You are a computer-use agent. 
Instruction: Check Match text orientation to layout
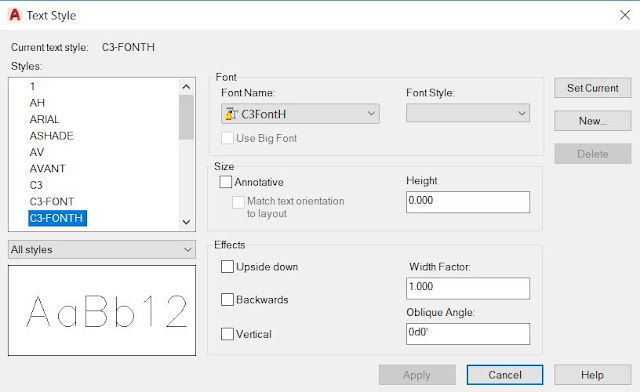[238, 202]
